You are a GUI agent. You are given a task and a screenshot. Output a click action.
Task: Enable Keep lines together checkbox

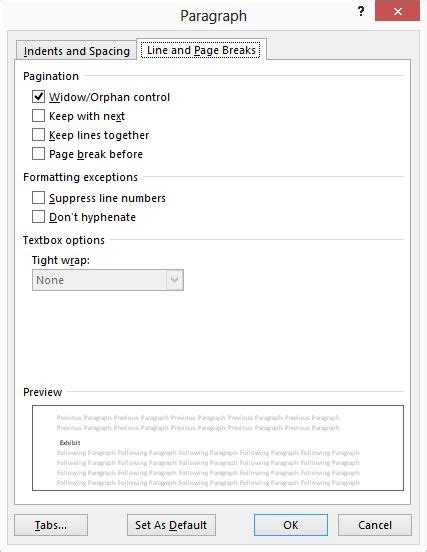[38, 134]
